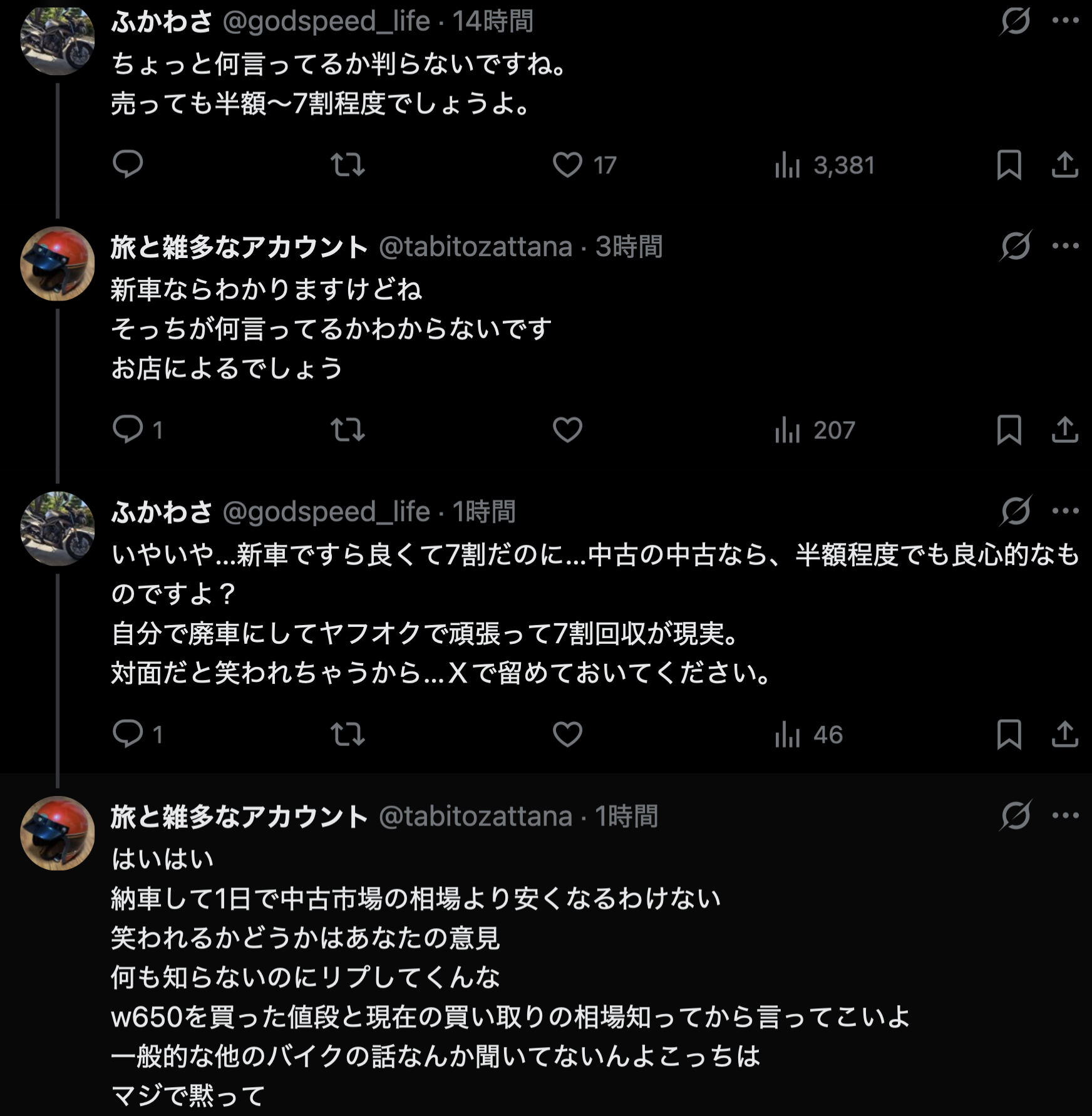
Task: Open the Grok icon on the 14時間 post
Action: click(x=1015, y=21)
